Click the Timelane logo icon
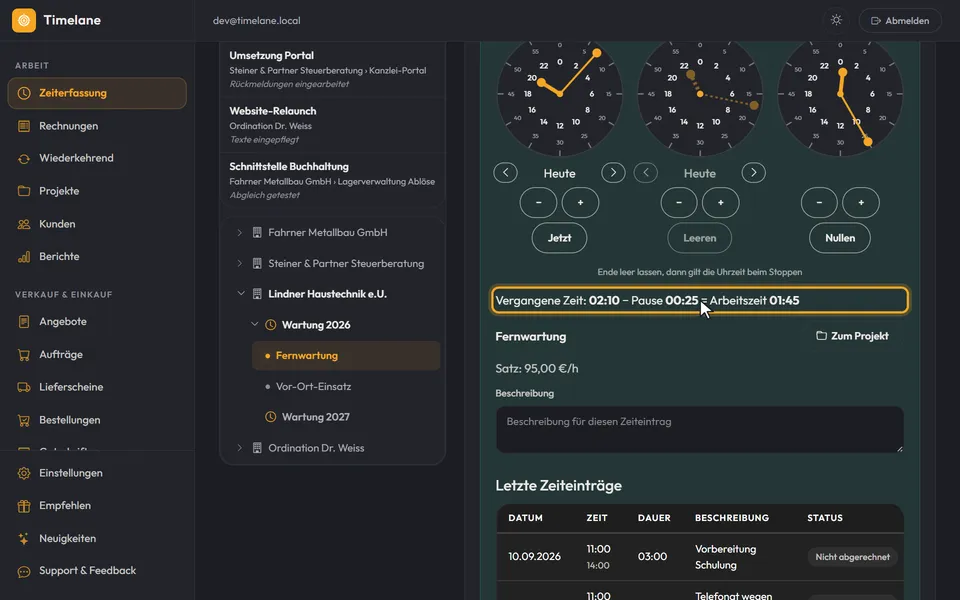 [x=24, y=20]
